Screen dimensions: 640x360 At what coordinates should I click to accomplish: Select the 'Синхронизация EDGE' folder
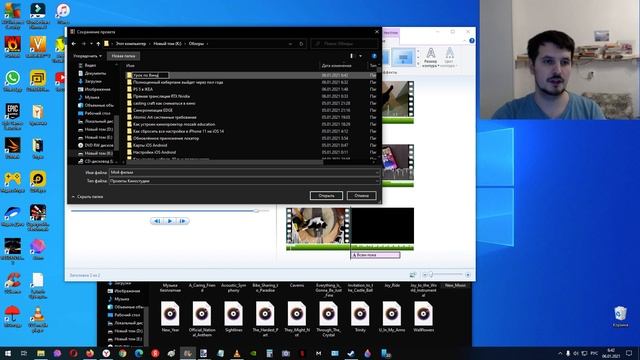(153, 110)
